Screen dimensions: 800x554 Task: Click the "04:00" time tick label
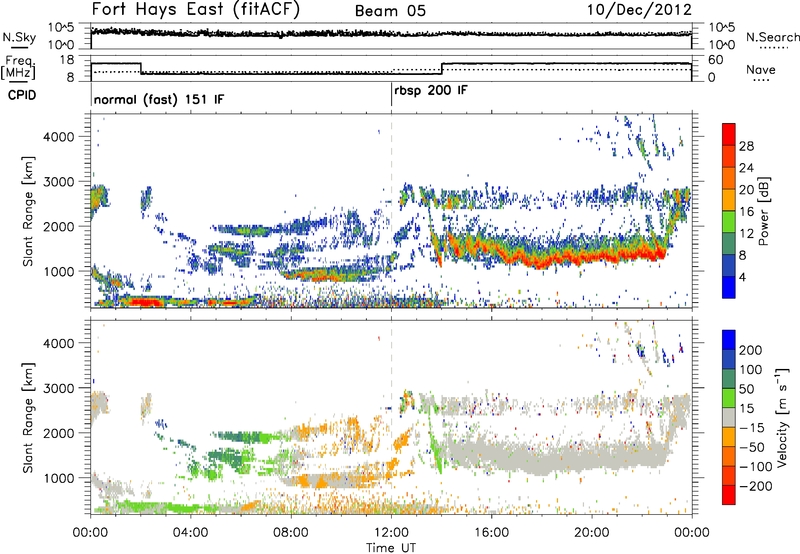pos(190,533)
